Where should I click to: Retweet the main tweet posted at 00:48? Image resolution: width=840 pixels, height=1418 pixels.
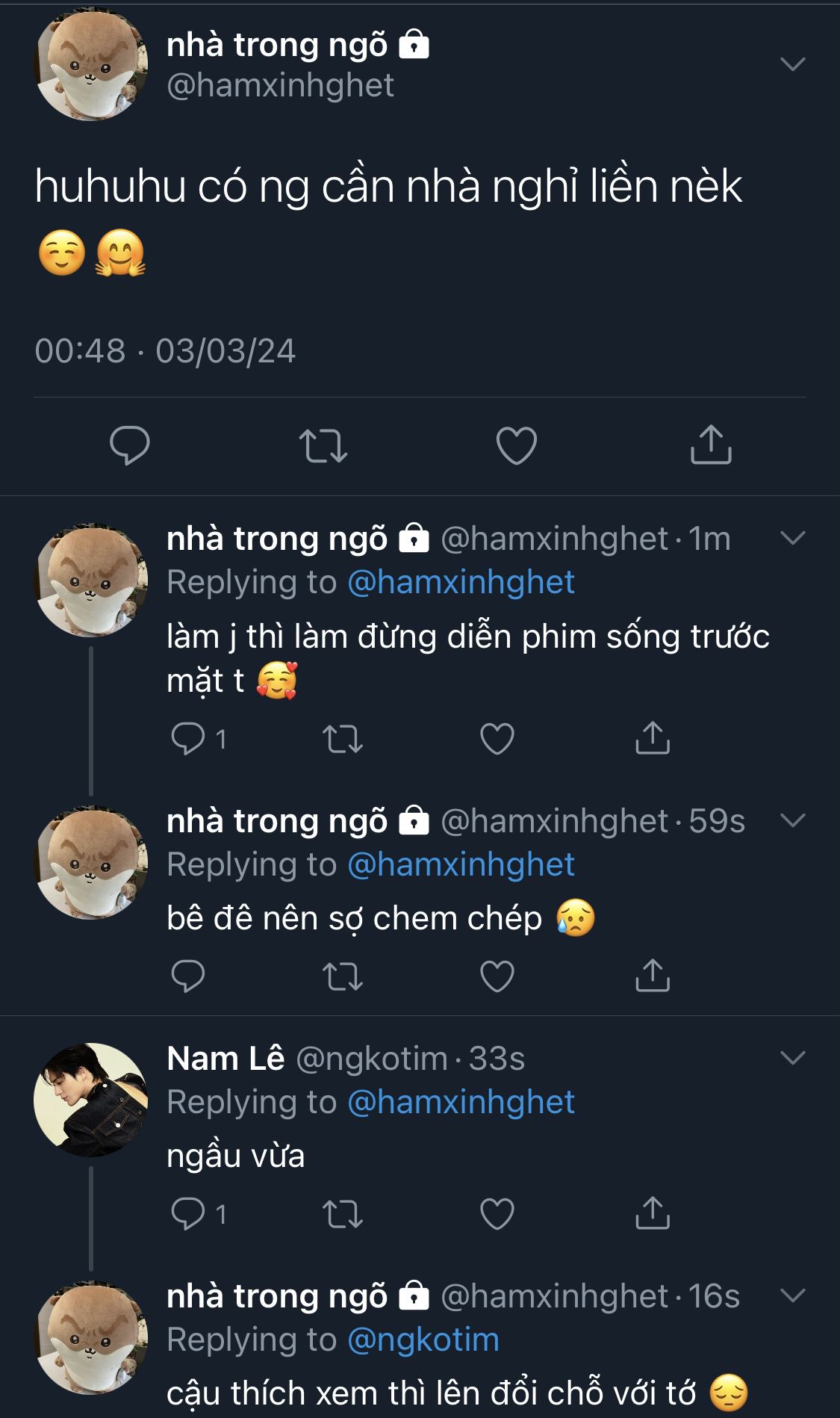[323, 445]
